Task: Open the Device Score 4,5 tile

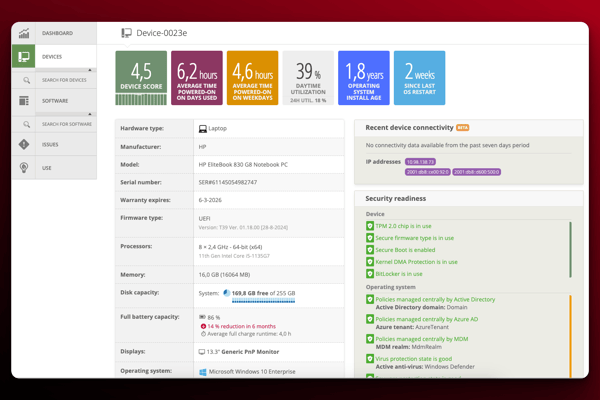Action: (x=141, y=78)
